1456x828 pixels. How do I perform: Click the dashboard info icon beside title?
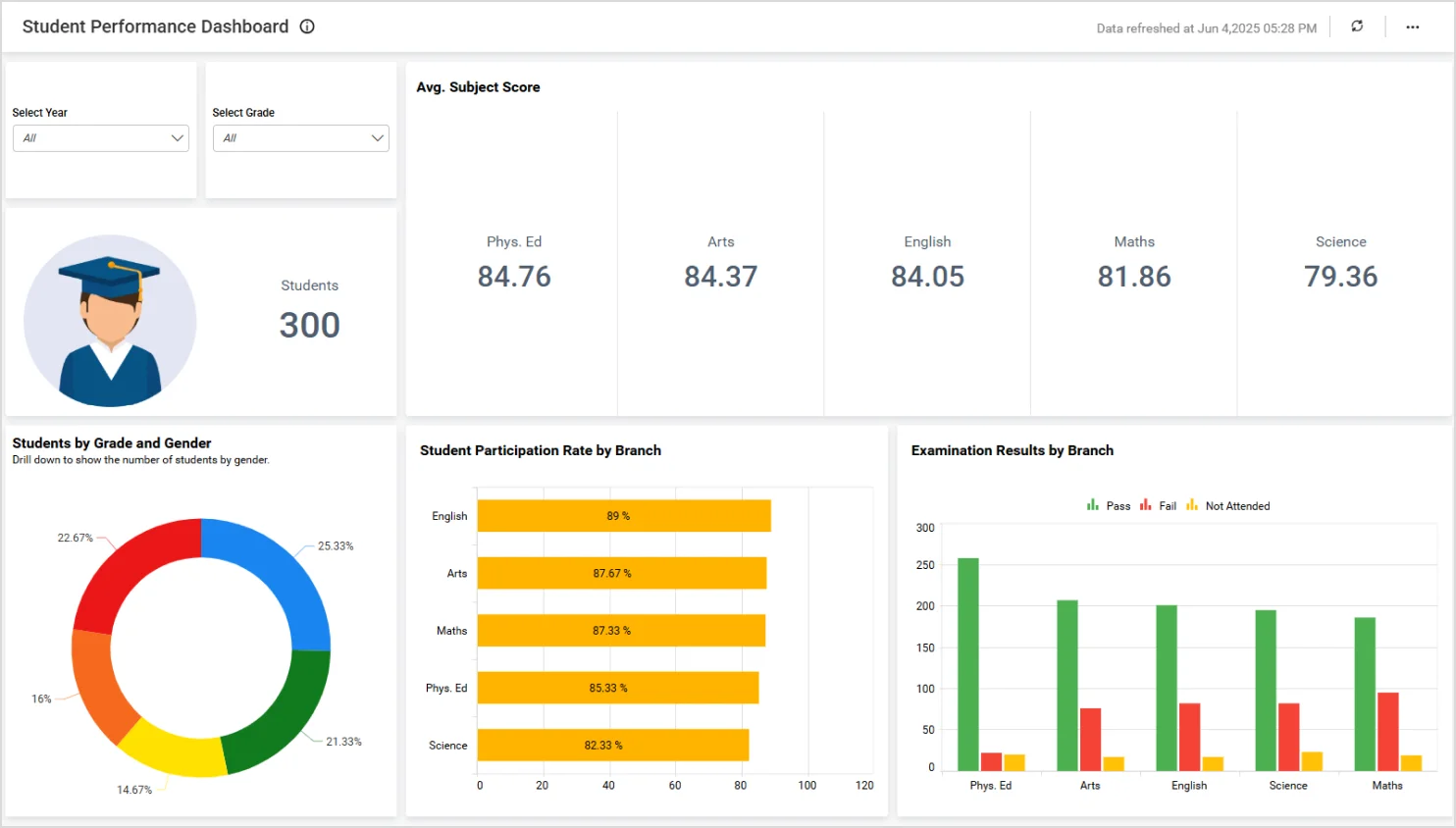click(x=307, y=26)
